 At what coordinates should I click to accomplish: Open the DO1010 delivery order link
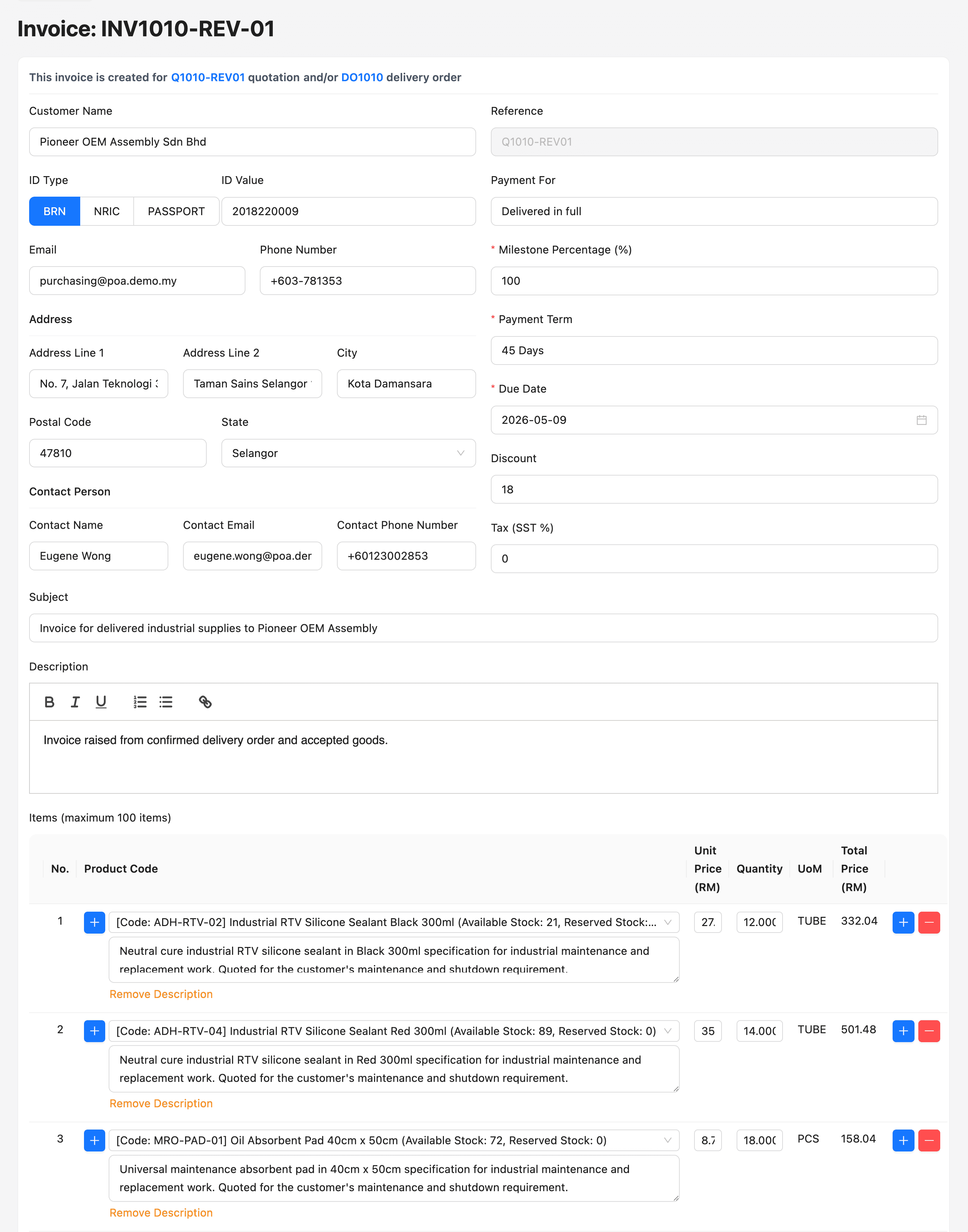[x=362, y=77]
